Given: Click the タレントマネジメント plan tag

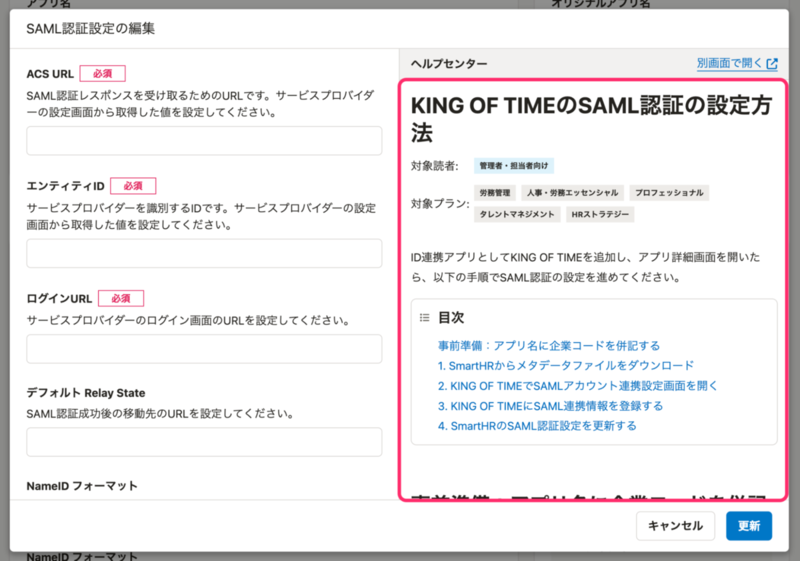Looking at the screenshot, I should tap(517, 214).
